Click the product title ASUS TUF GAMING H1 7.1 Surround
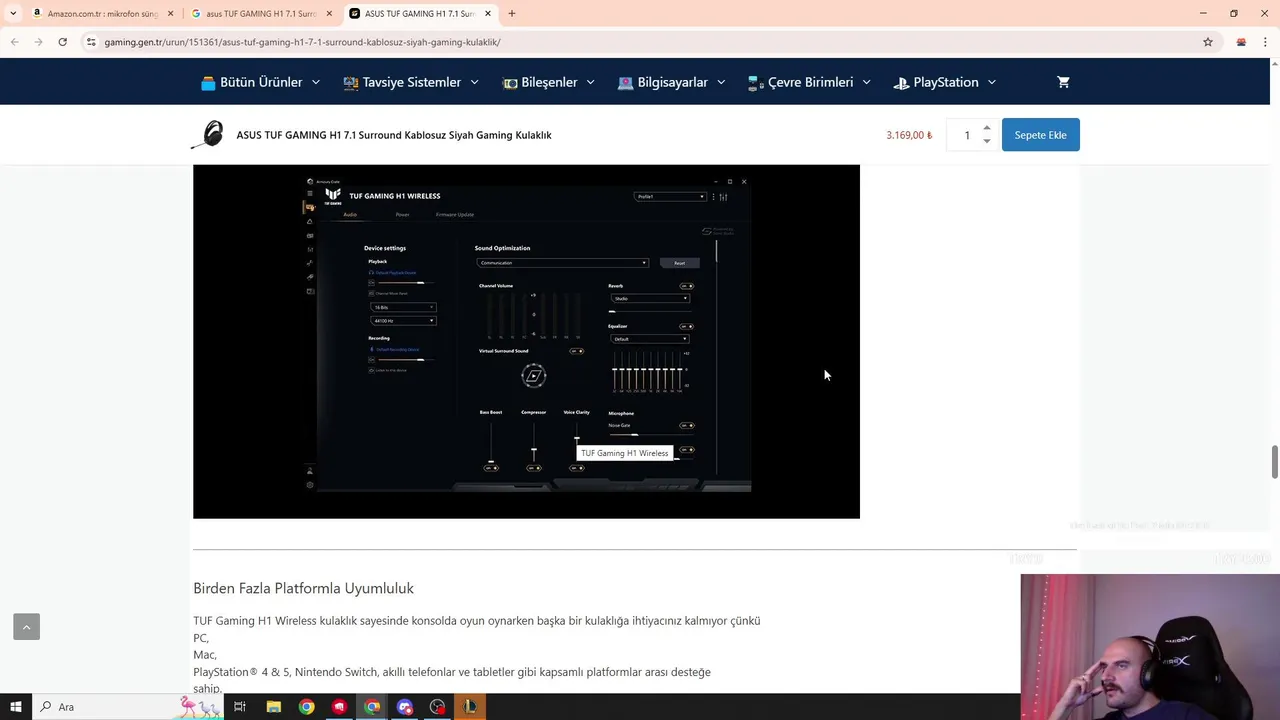Viewport: 1280px width, 720px height. coord(394,135)
